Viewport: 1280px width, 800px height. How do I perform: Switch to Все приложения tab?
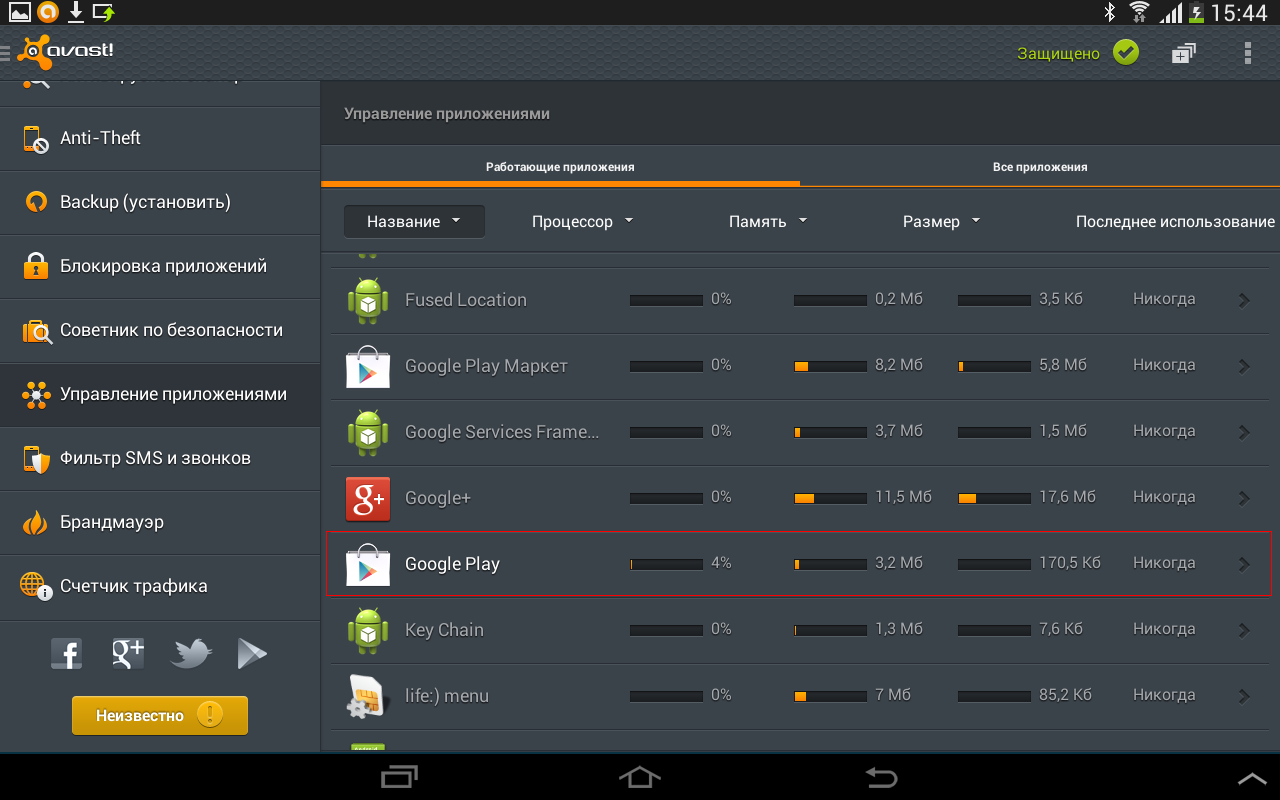(1040, 167)
